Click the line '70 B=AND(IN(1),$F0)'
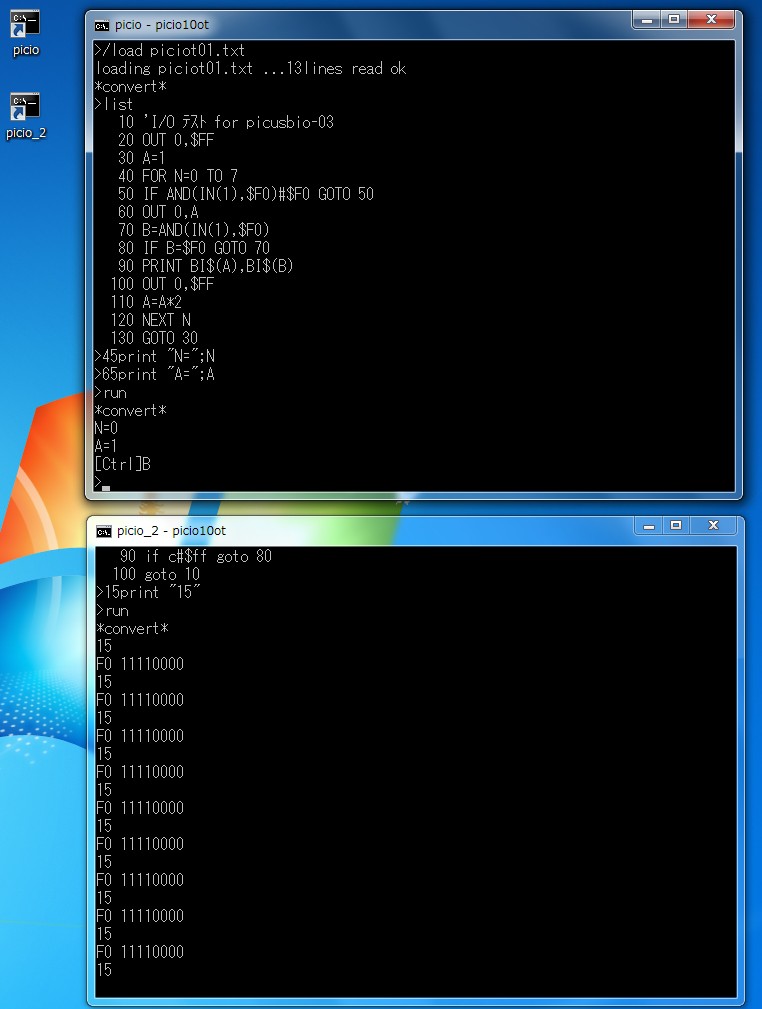The width and height of the screenshot is (762, 1009). [194, 230]
